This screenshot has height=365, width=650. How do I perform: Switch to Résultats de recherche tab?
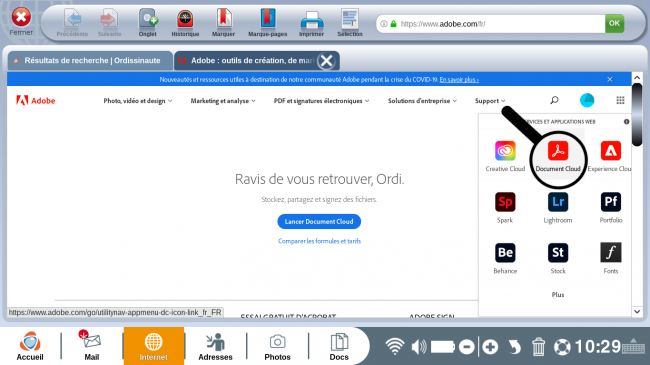90,61
